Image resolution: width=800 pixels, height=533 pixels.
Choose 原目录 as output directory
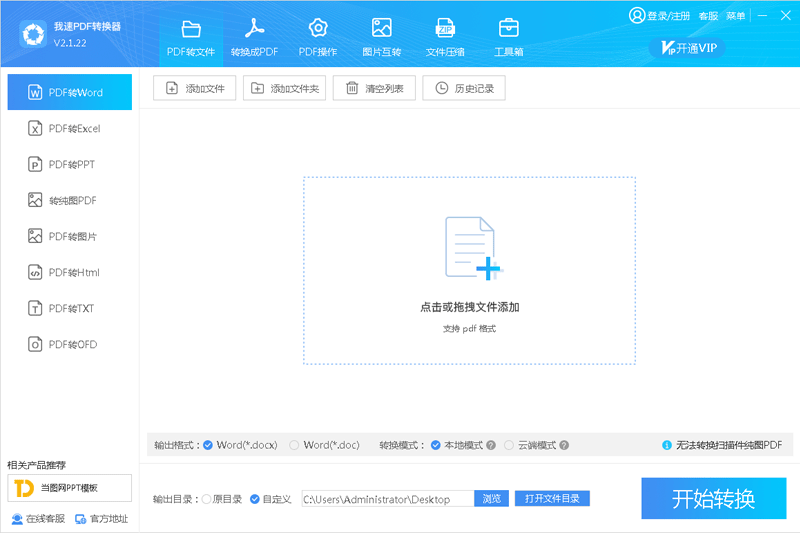click(x=207, y=499)
